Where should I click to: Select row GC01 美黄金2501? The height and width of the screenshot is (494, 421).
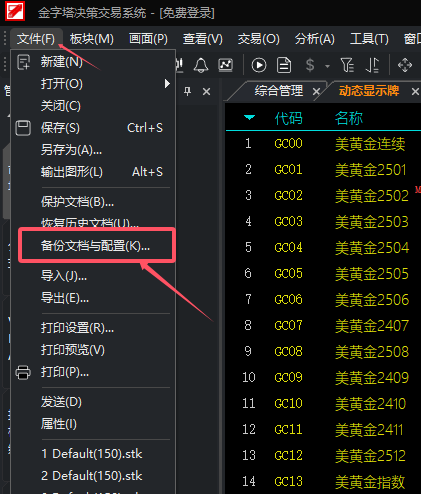323,170
